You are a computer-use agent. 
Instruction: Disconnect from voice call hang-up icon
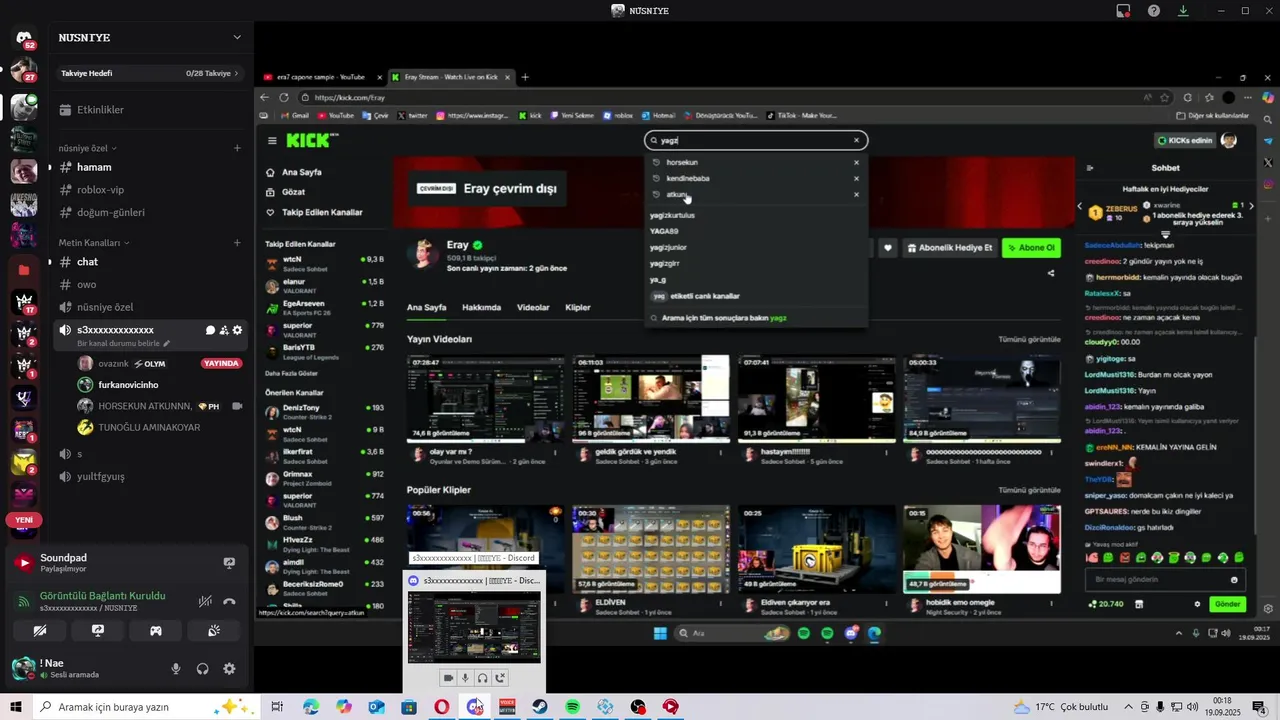tap(229, 601)
